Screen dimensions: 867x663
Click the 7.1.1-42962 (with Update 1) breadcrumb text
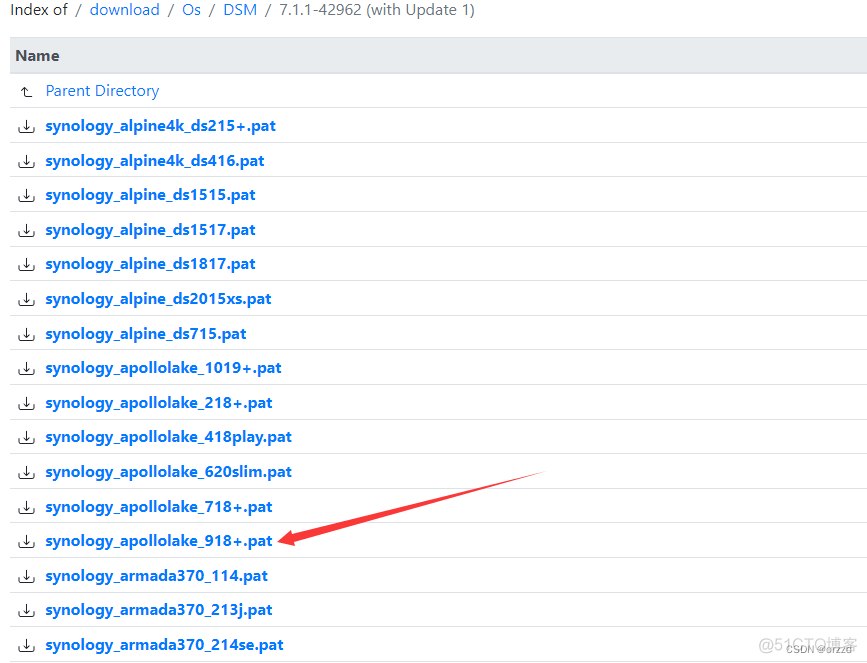tap(377, 10)
